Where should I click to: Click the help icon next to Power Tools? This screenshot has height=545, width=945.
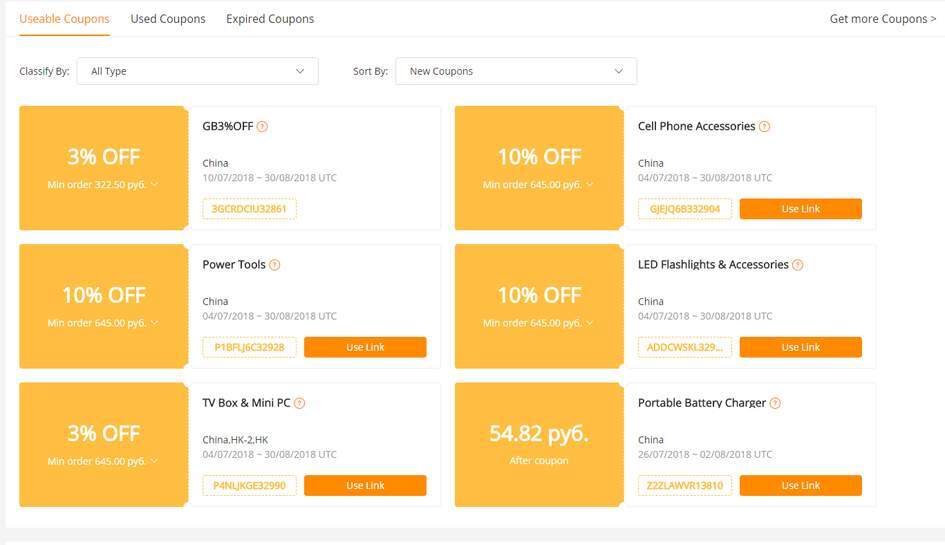275,265
